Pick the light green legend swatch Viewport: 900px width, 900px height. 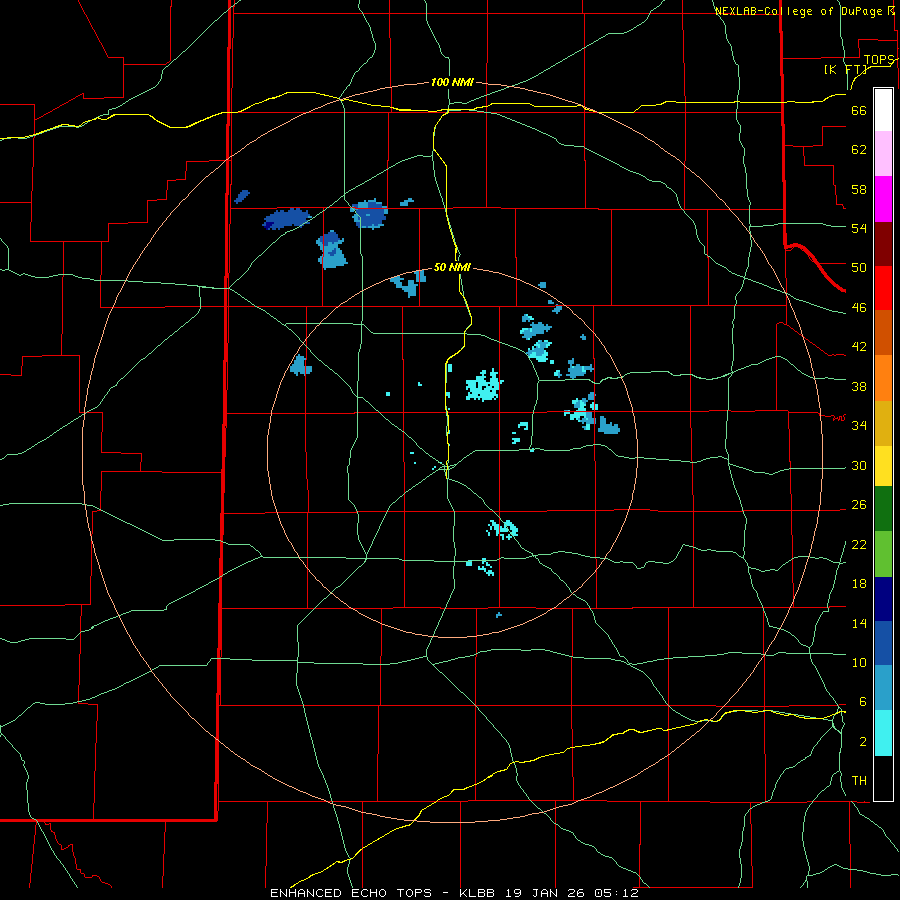pos(883,554)
